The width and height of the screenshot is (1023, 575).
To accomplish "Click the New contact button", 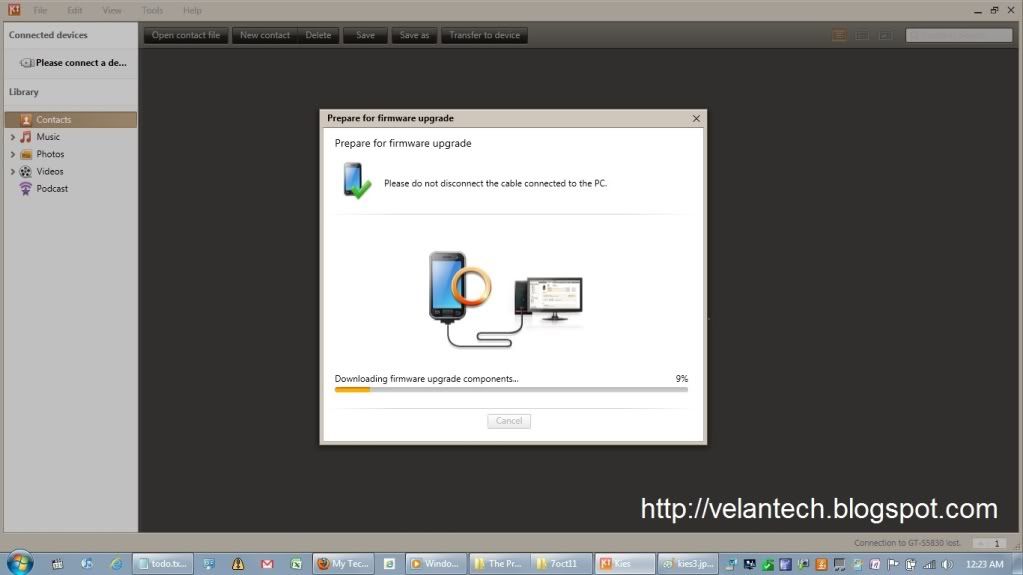I will (265, 35).
